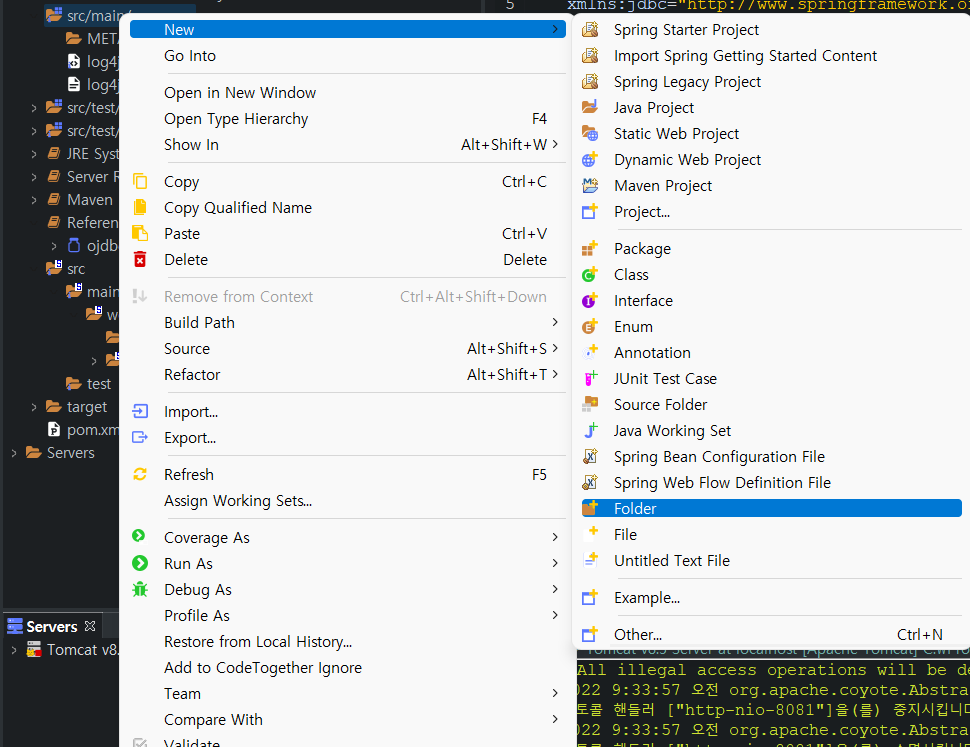Switch to the Servers view tab
The height and width of the screenshot is (747, 970).
pos(51,626)
